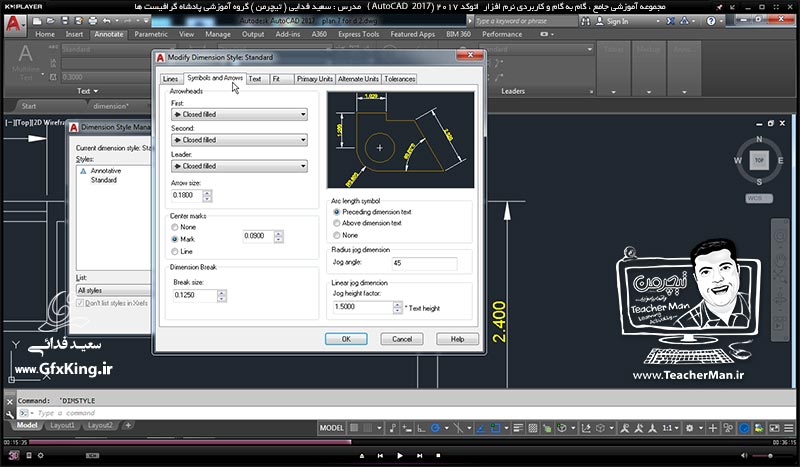This screenshot has height=467, width=800.
Task: Click Cancel in Modify Dimension Style dialog
Action: 402,339
